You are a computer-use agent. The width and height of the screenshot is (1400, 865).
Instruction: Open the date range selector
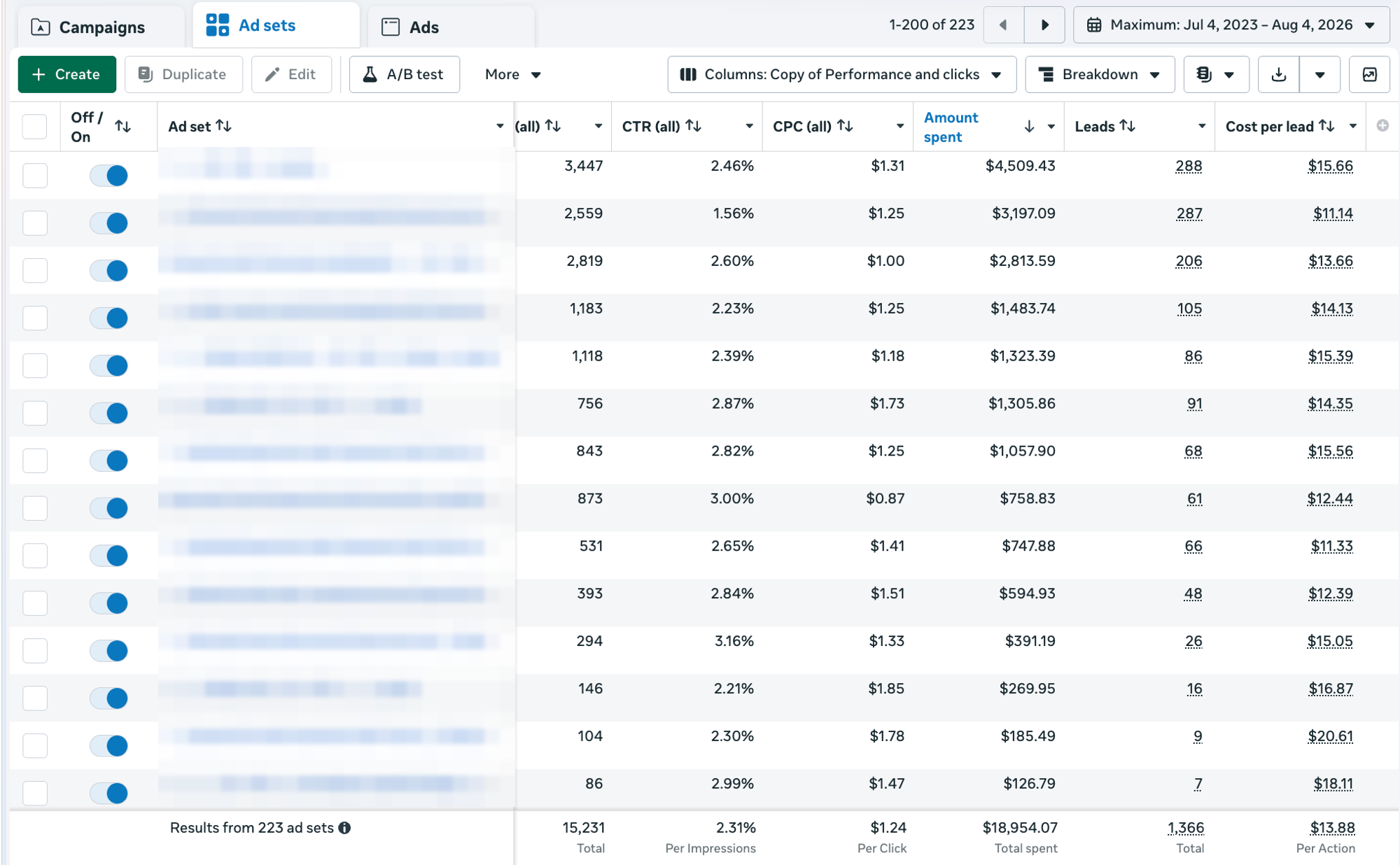[1231, 25]
